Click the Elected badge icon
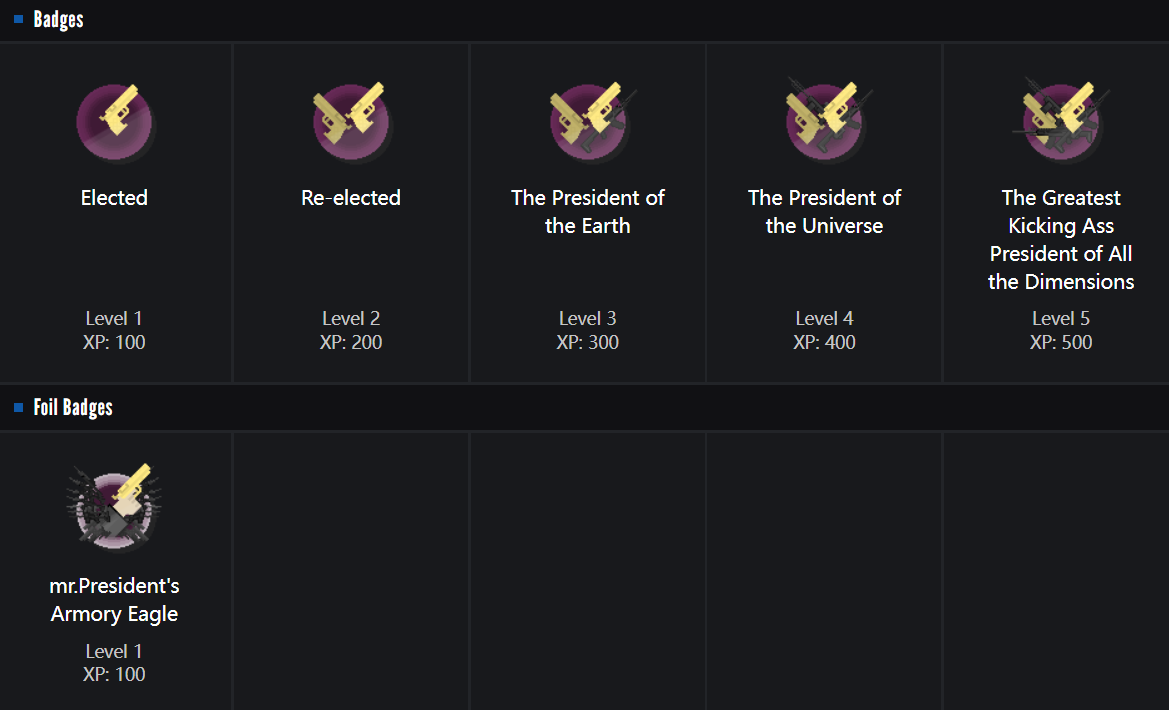This screenshot has height=710, width=1169. (114, 122)
